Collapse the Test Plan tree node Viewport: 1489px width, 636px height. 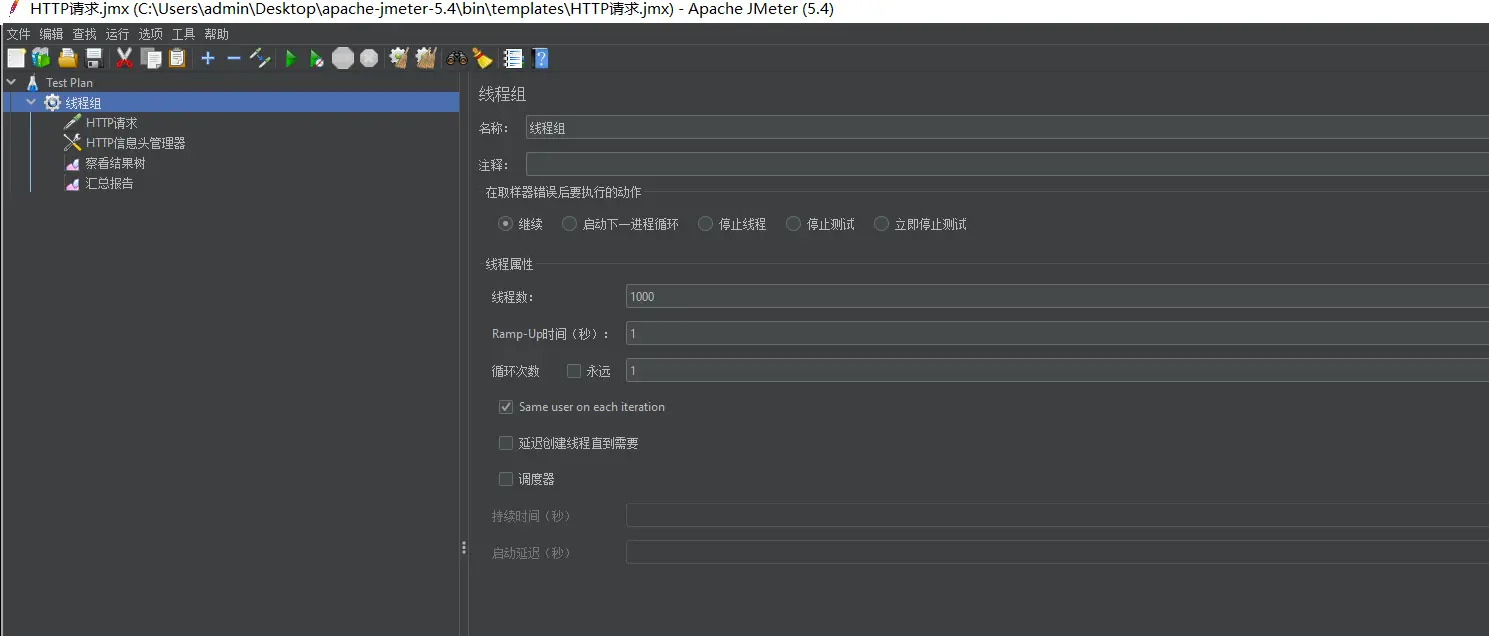tap(11, 83)
